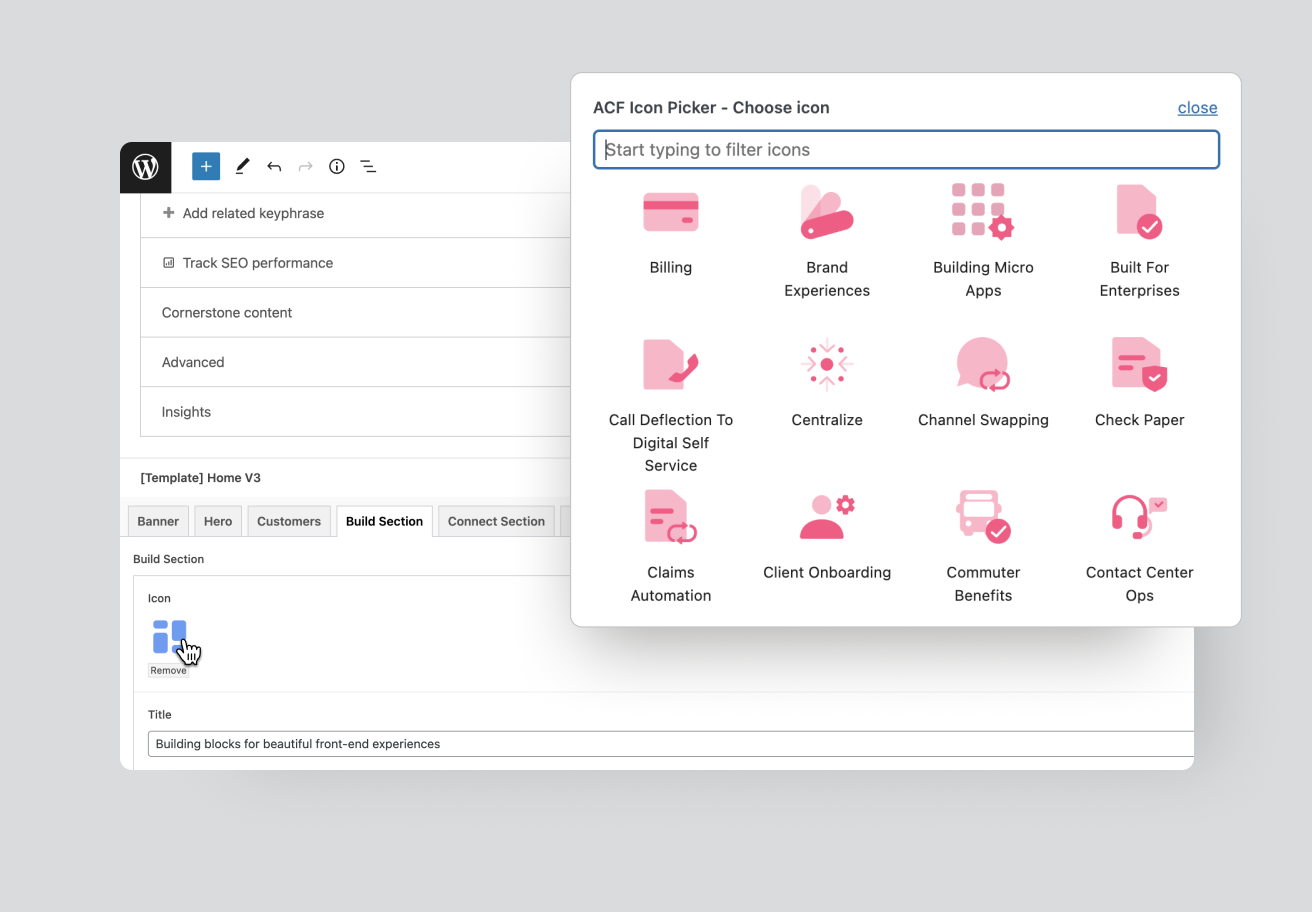The width and height of the screenshot is (1312, 912).
Task: Choose the Client Onboarding icon
Action: tap(826, 517)
